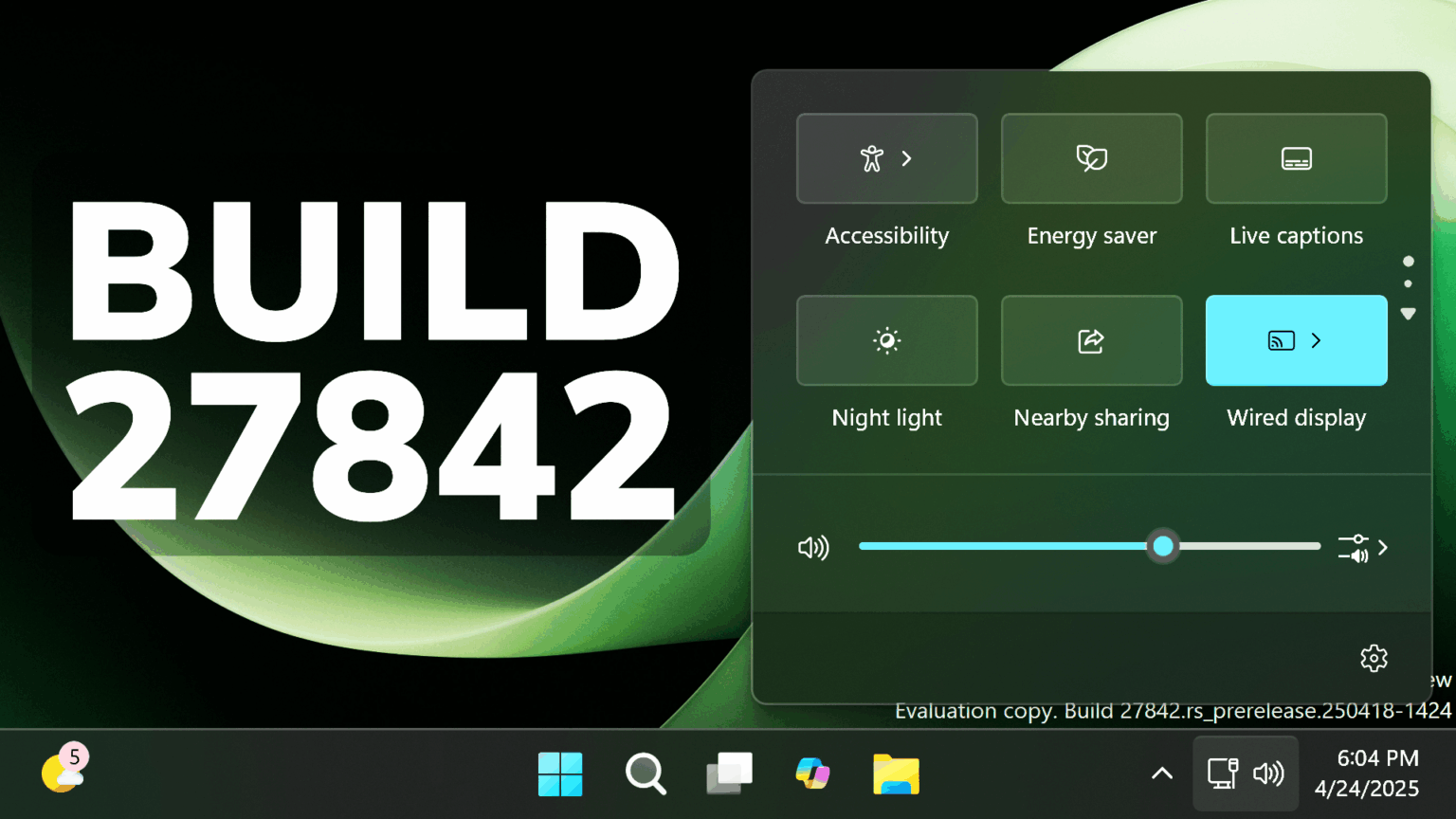Open File Explorer from the taskbar
Screen dimensions: 1456x819
(x=895, y=774)
